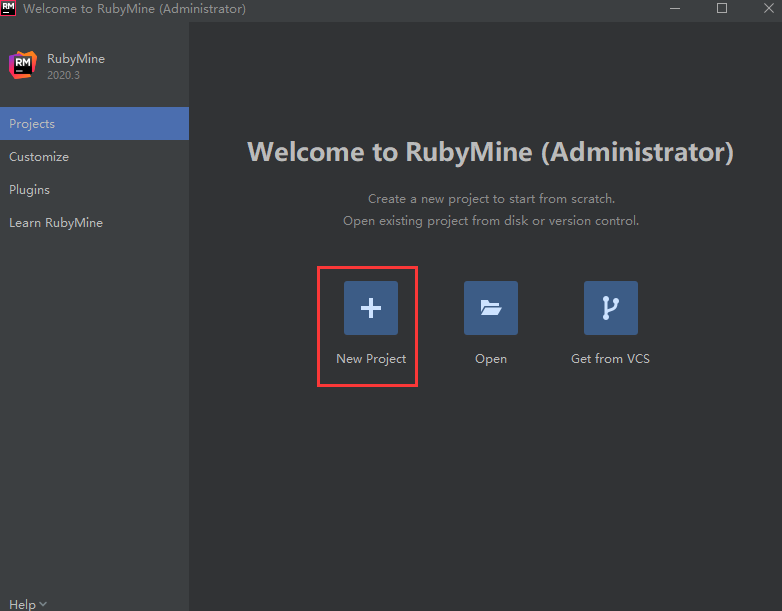Screen dimensions: 782x611
Task: Click the Get from VCS branch icon
Action: (x=610, y=308)
